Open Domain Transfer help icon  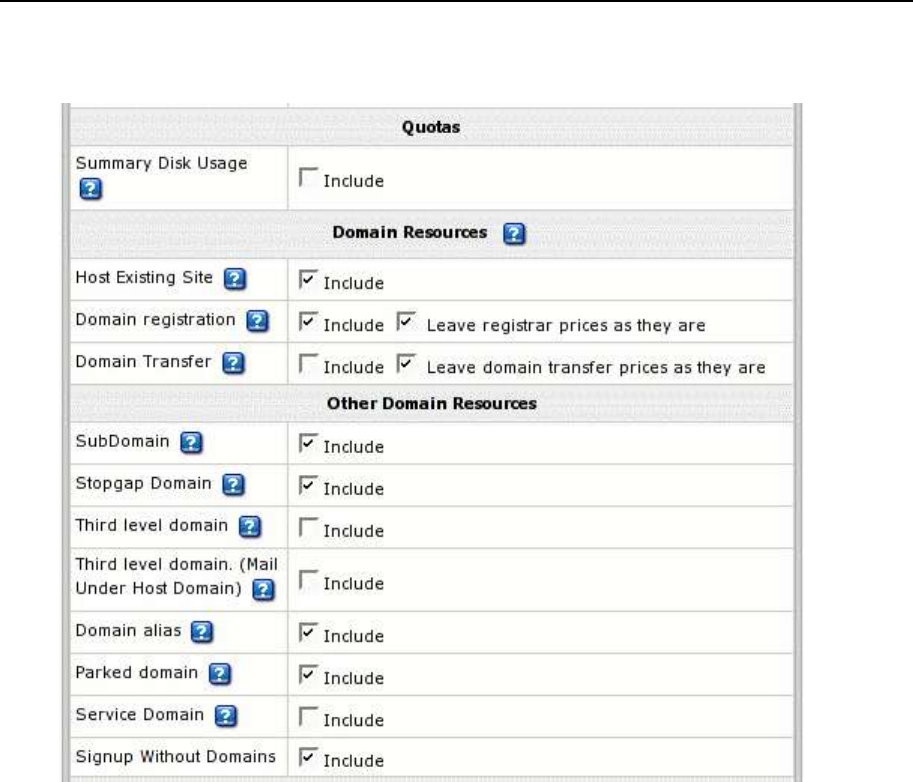pos(233,363)
